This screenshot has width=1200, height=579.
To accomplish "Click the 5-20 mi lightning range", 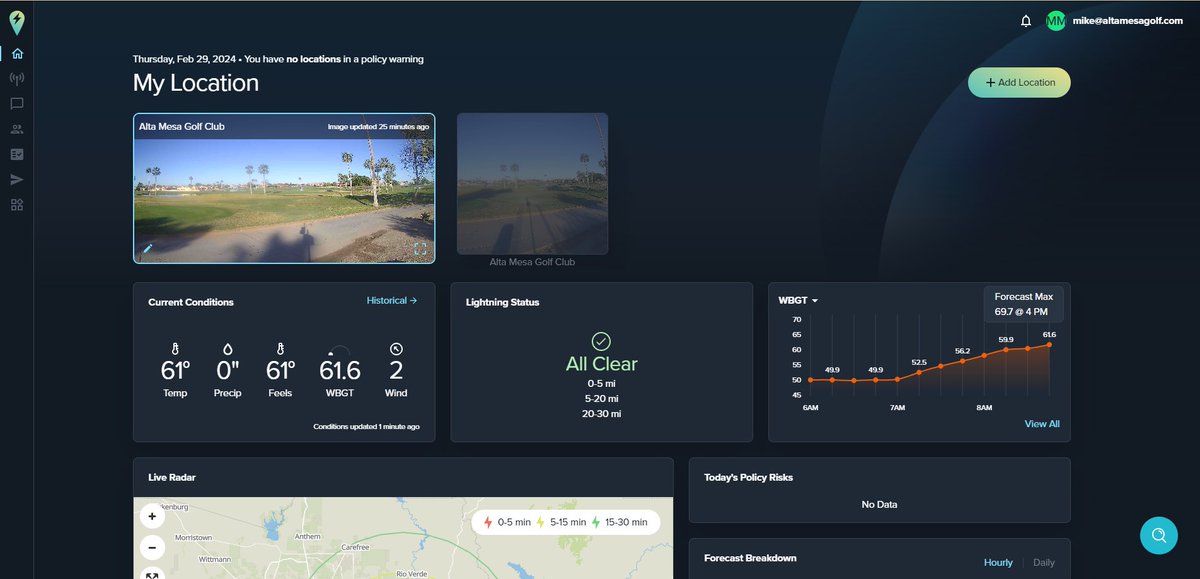I will click(x=601, y=398).
